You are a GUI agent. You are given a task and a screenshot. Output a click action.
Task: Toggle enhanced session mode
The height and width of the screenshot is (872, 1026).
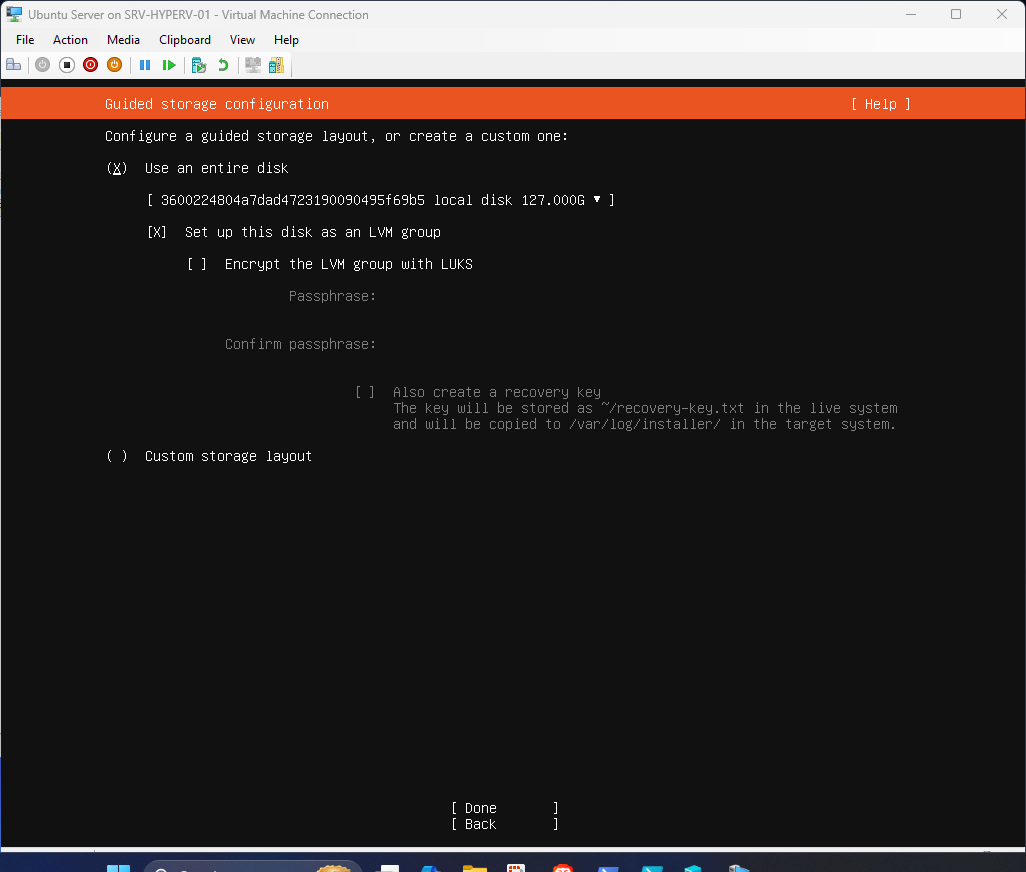[x=252, y=64]
